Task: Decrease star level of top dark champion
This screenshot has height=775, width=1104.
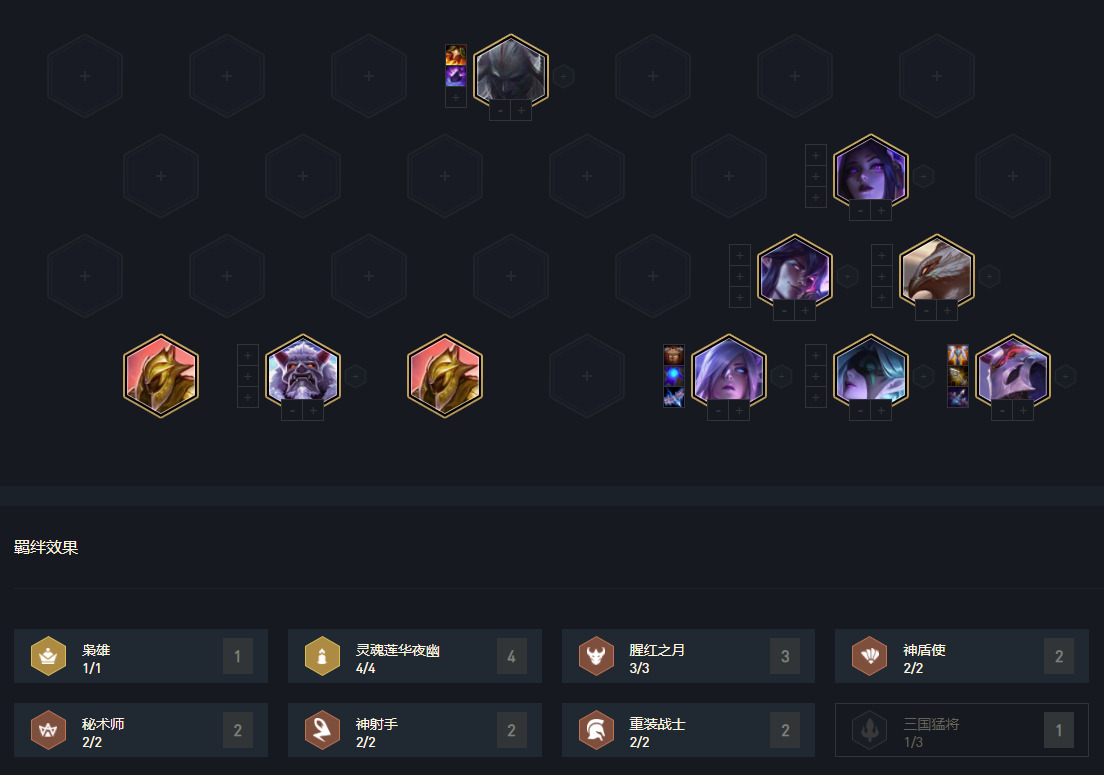Action: pos(500,111)
